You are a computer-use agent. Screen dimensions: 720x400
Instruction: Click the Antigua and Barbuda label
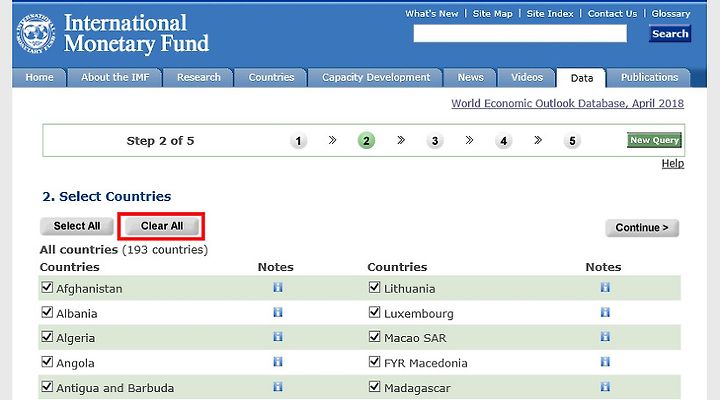click(x=115, y=389)
